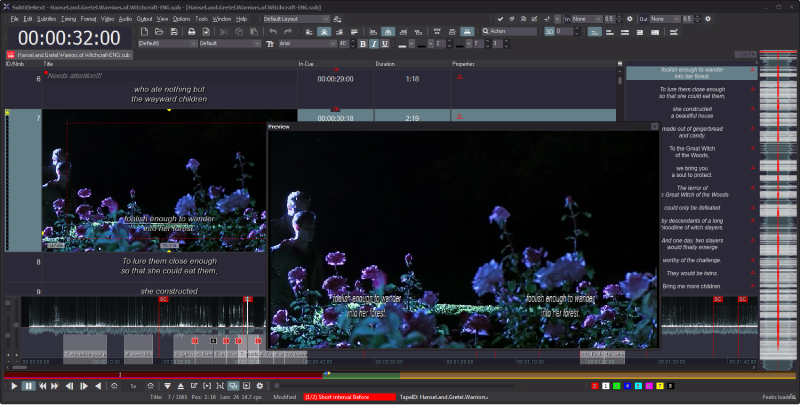Toggle center text alignment
Screen dimensions: 800x405
(324, 32)
